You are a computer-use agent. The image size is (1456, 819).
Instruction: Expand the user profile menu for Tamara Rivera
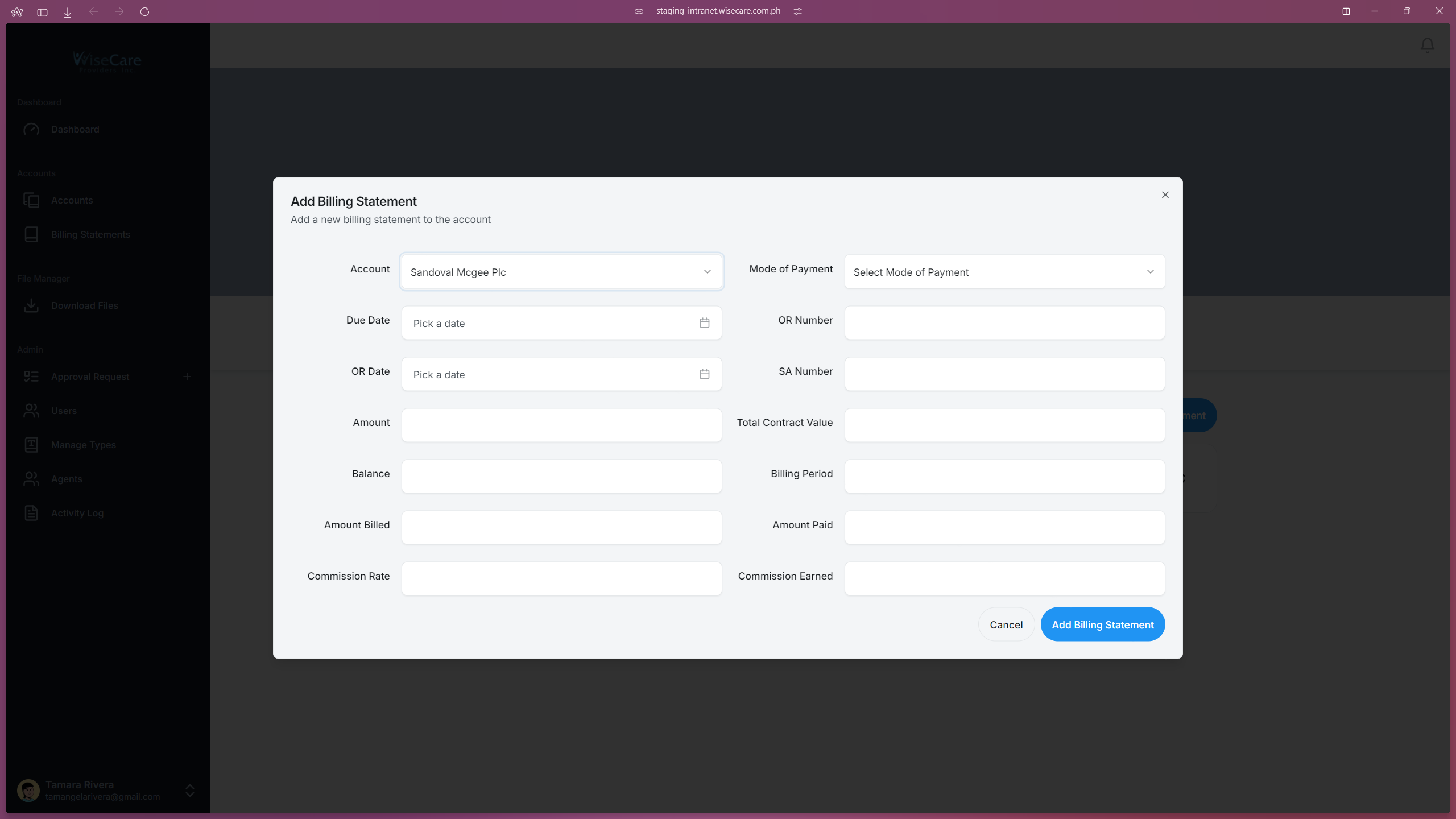point(189,790)
